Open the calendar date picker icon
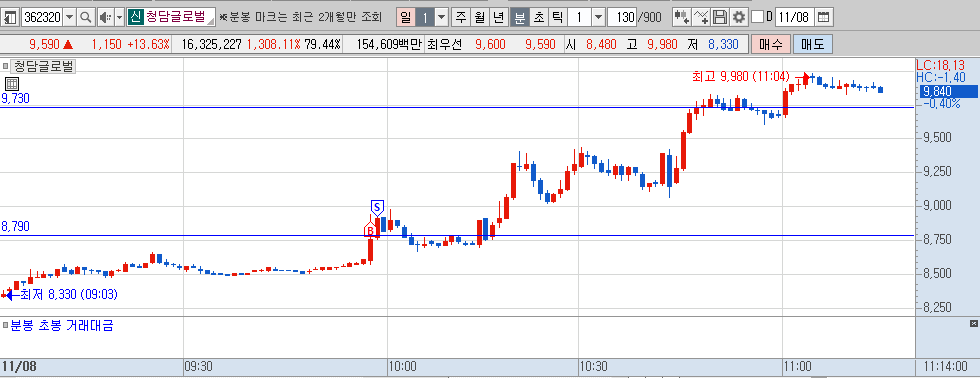This screenshot has width=980, height=378. [x=824, y=17]
